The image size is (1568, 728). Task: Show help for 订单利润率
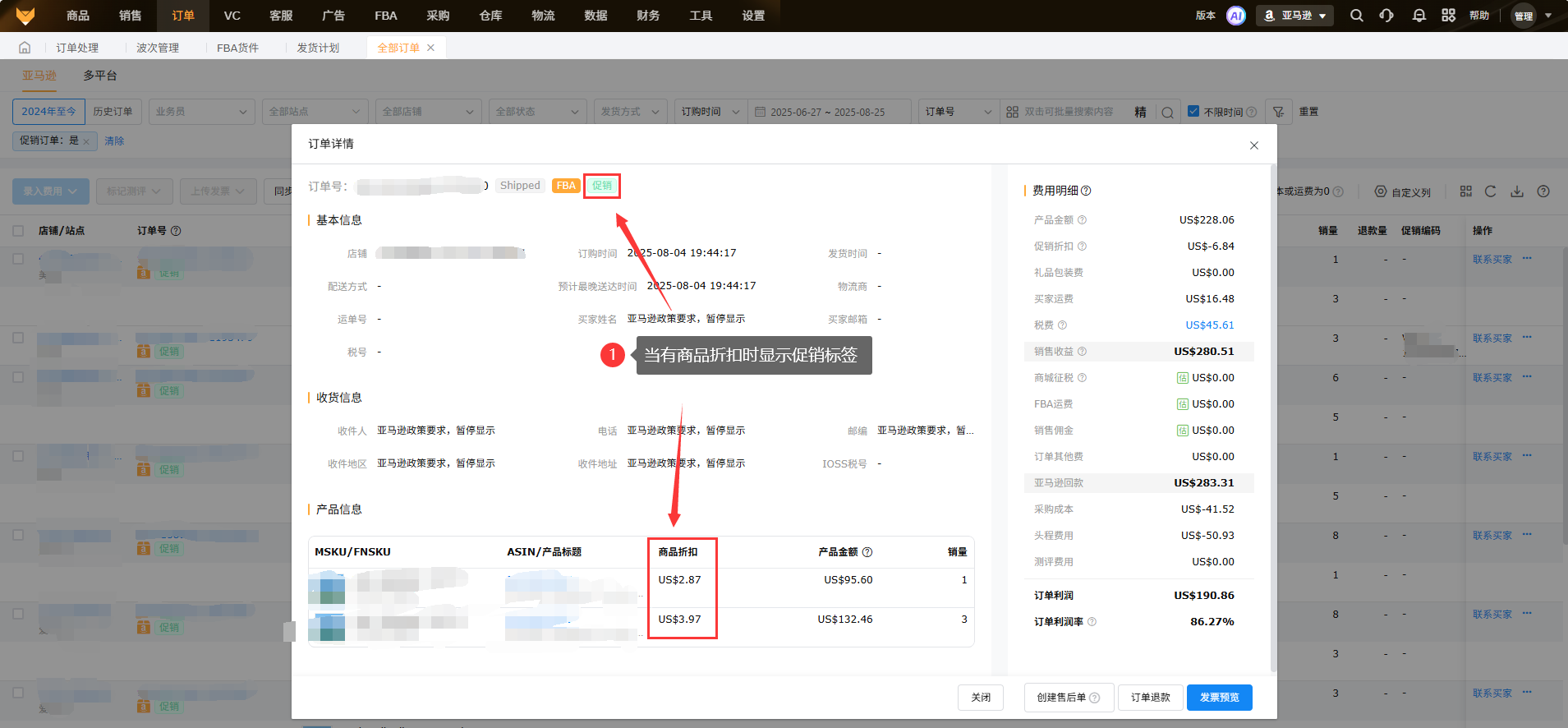coord(1092,622)
